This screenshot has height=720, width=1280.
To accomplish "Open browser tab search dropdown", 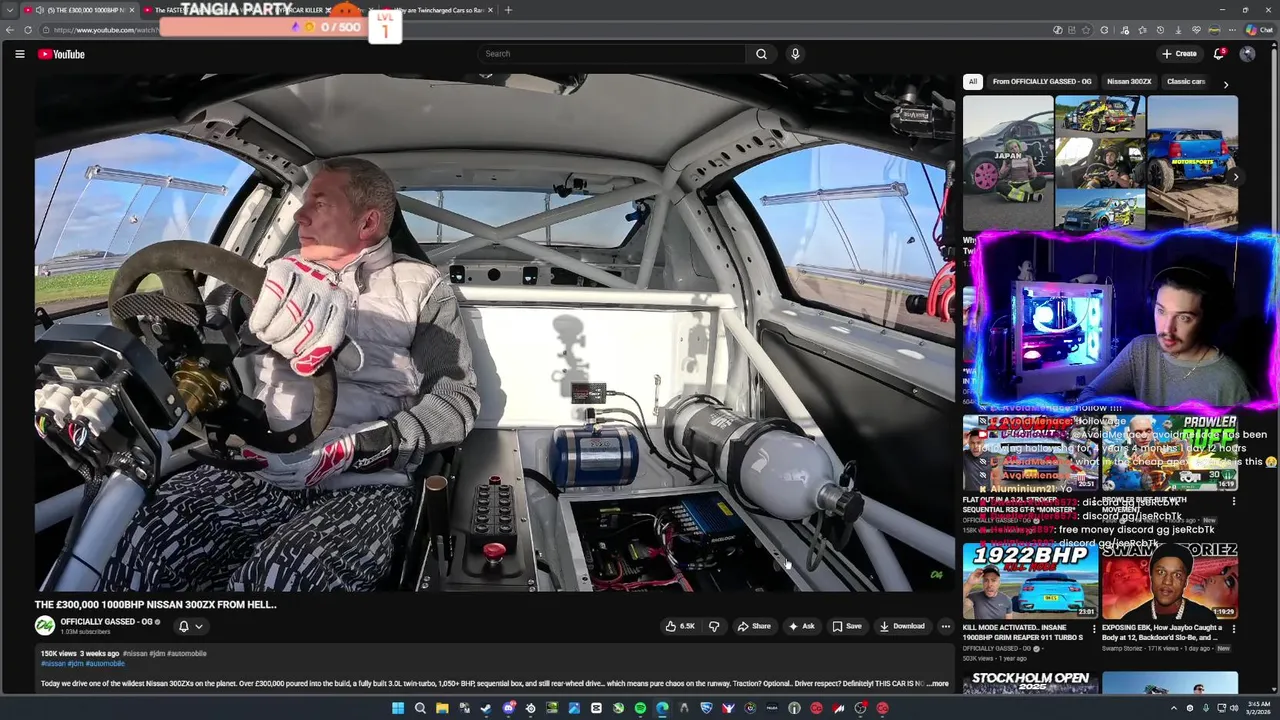I will [10, 10].
